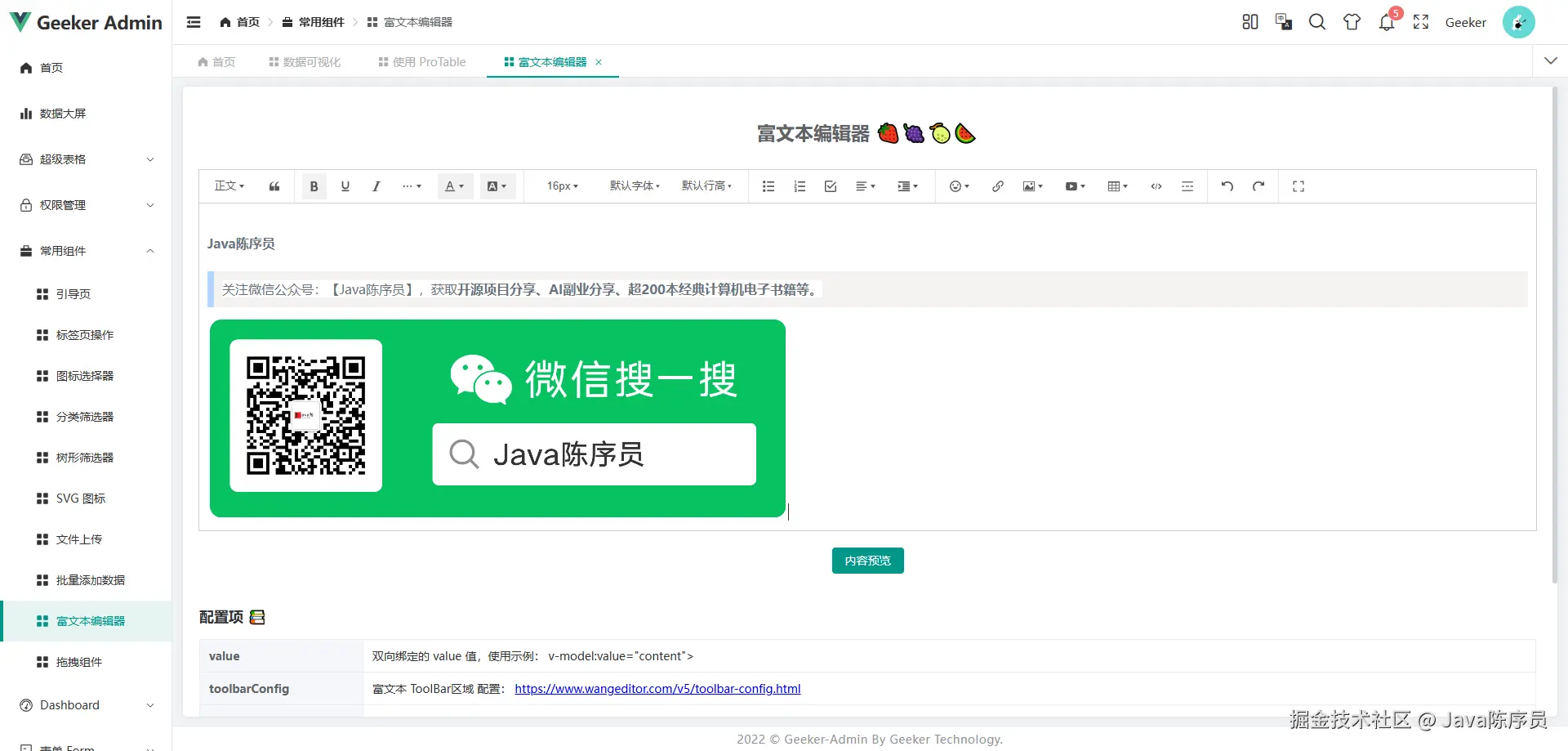
Task: Click 常用组件 in the breadcrumb
Action: (x=314, y=22)
